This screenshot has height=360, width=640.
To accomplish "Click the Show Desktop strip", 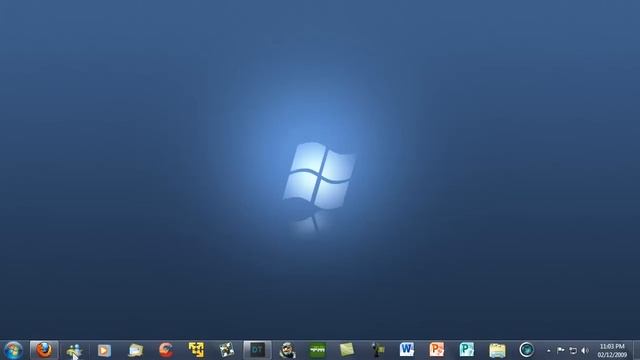I will click(x=636, y=350).
